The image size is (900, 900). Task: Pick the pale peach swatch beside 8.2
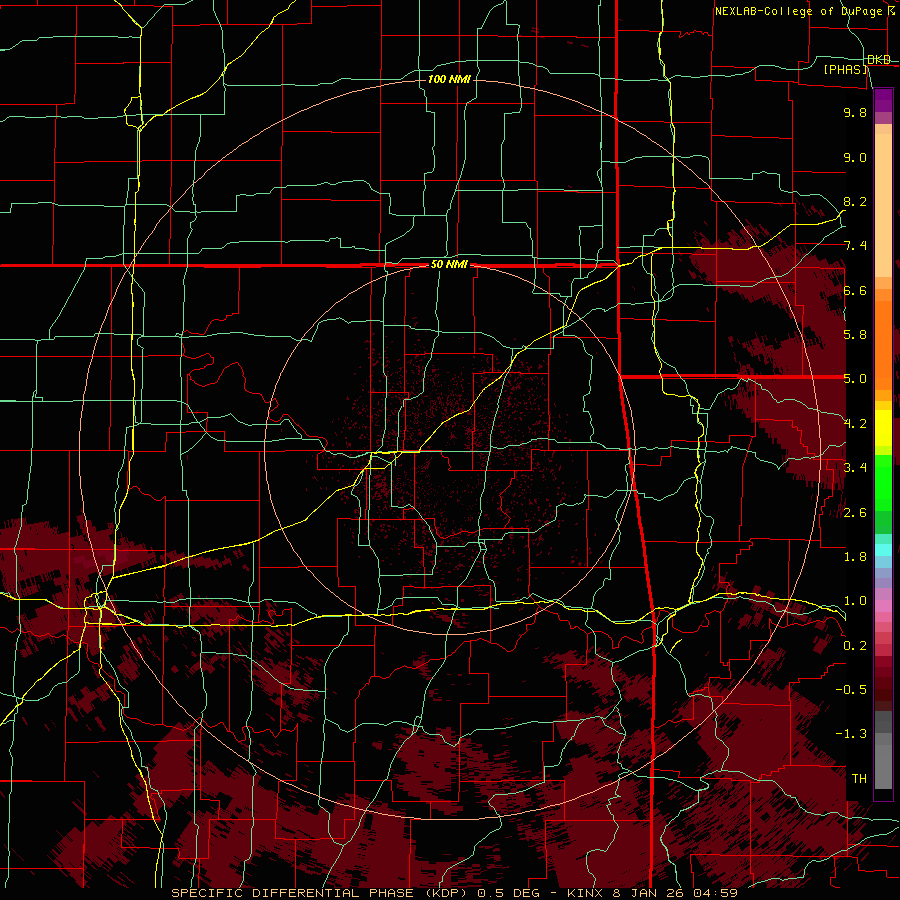click(883, 205)
